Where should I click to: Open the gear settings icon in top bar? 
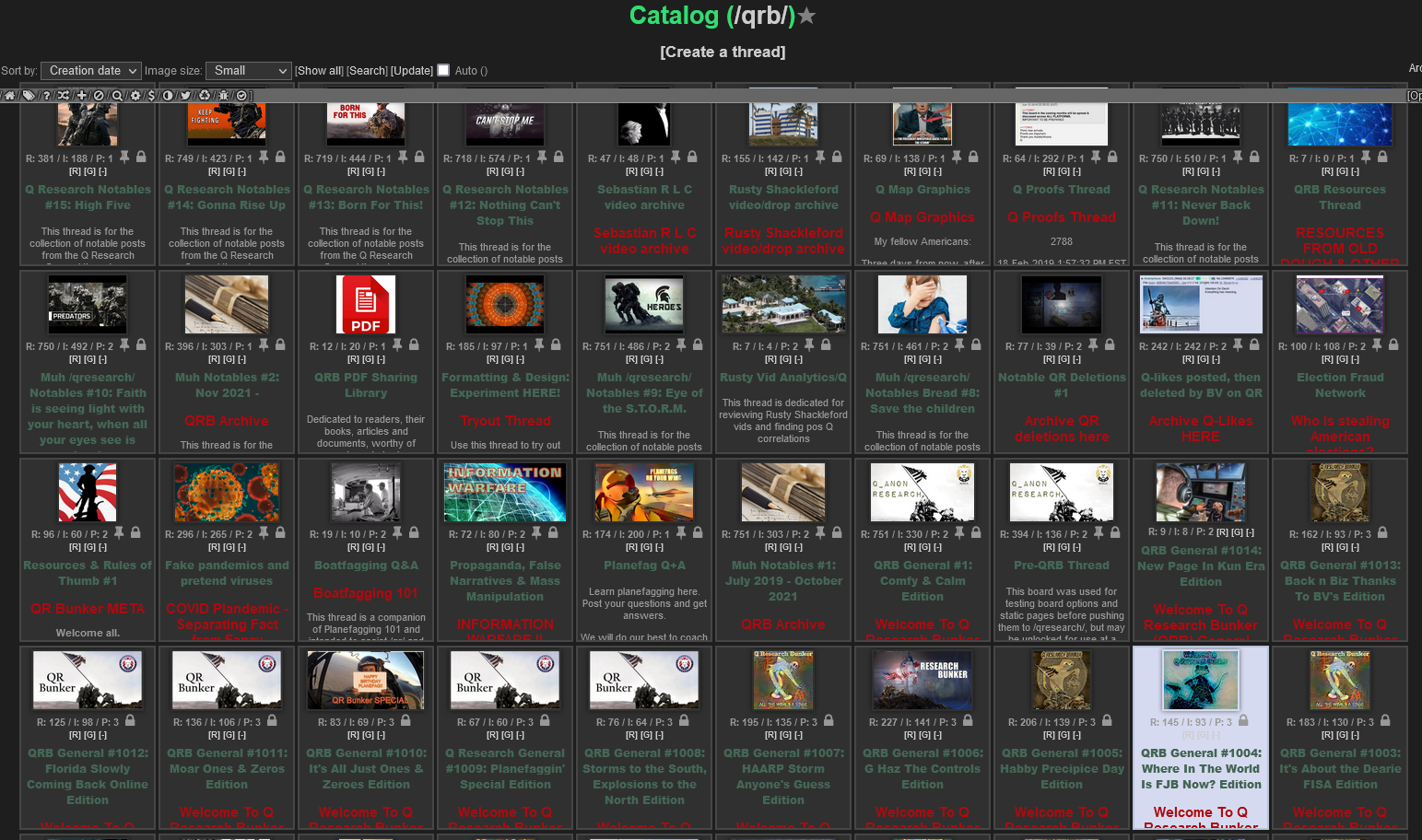[x=135, y=96]
